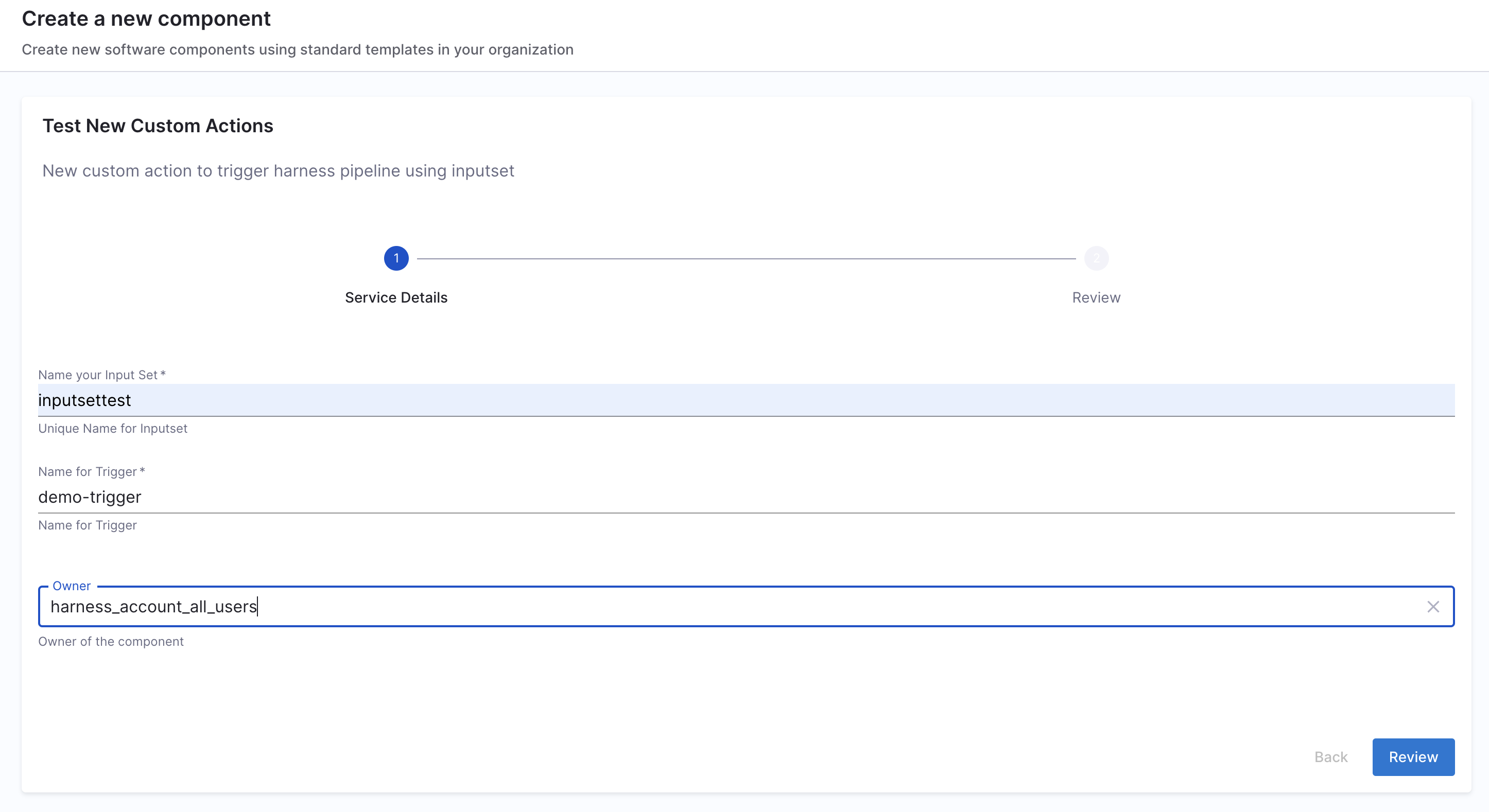
Task: Select the Review step label
Action: coord(1096,297)
